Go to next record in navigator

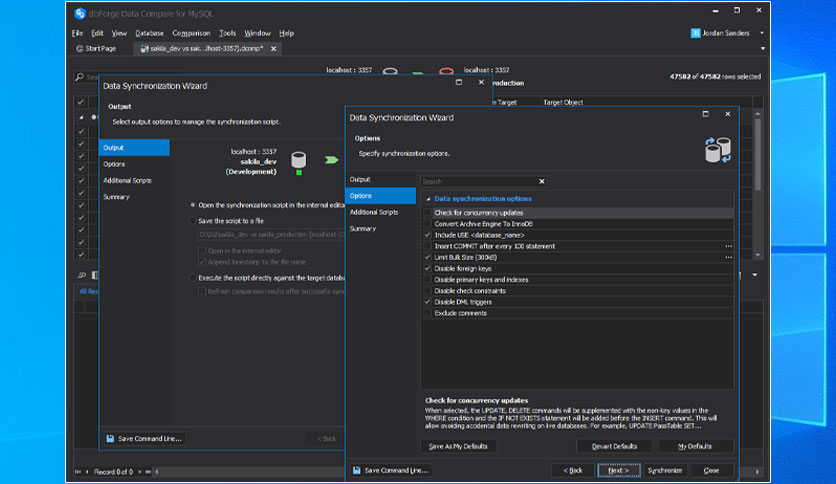pyautogui.click(x=140, y=472)
